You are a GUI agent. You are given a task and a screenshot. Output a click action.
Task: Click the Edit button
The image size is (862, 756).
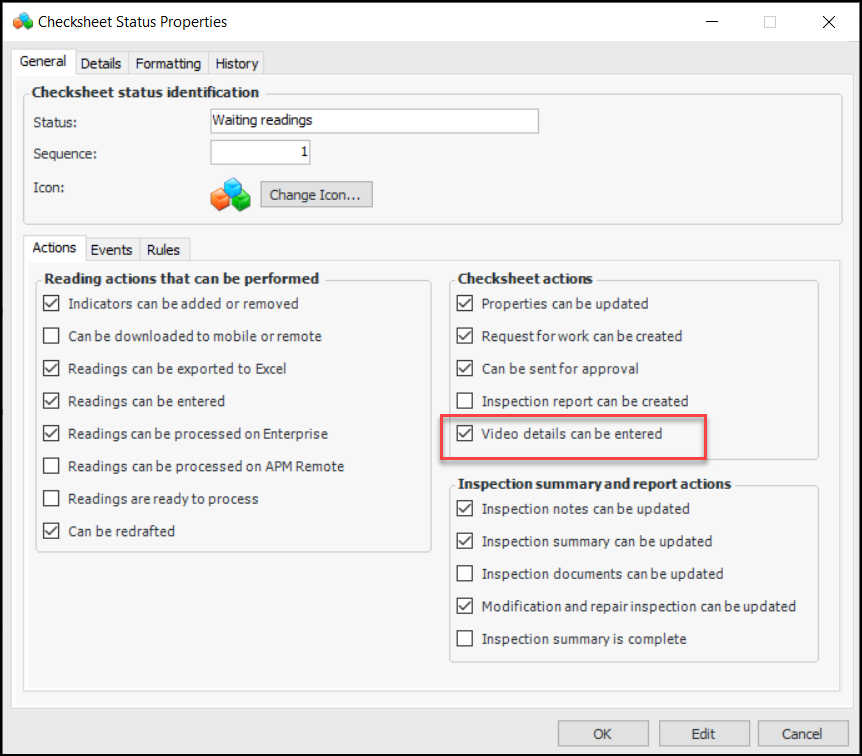click(x=704, y=733)
